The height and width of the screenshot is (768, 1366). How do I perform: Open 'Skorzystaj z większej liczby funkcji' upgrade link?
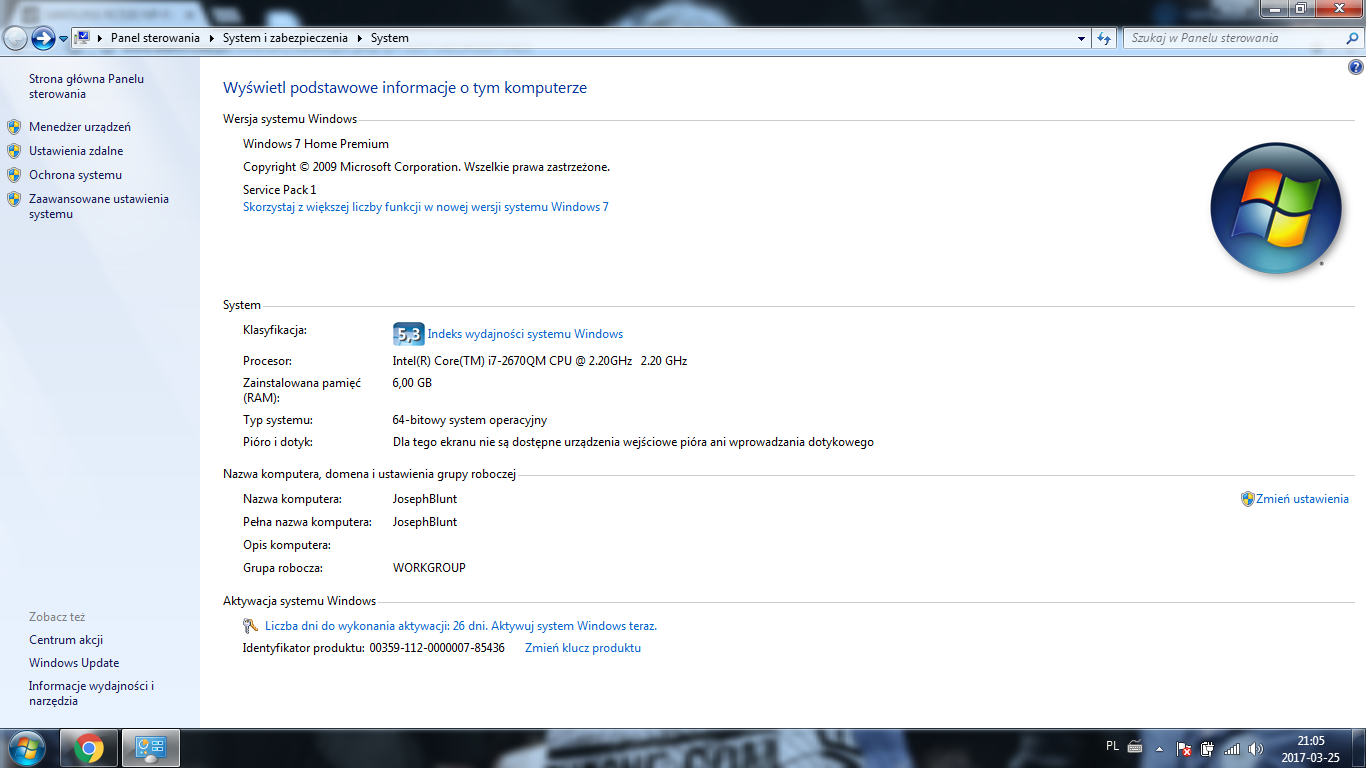(x=426, y=207)
